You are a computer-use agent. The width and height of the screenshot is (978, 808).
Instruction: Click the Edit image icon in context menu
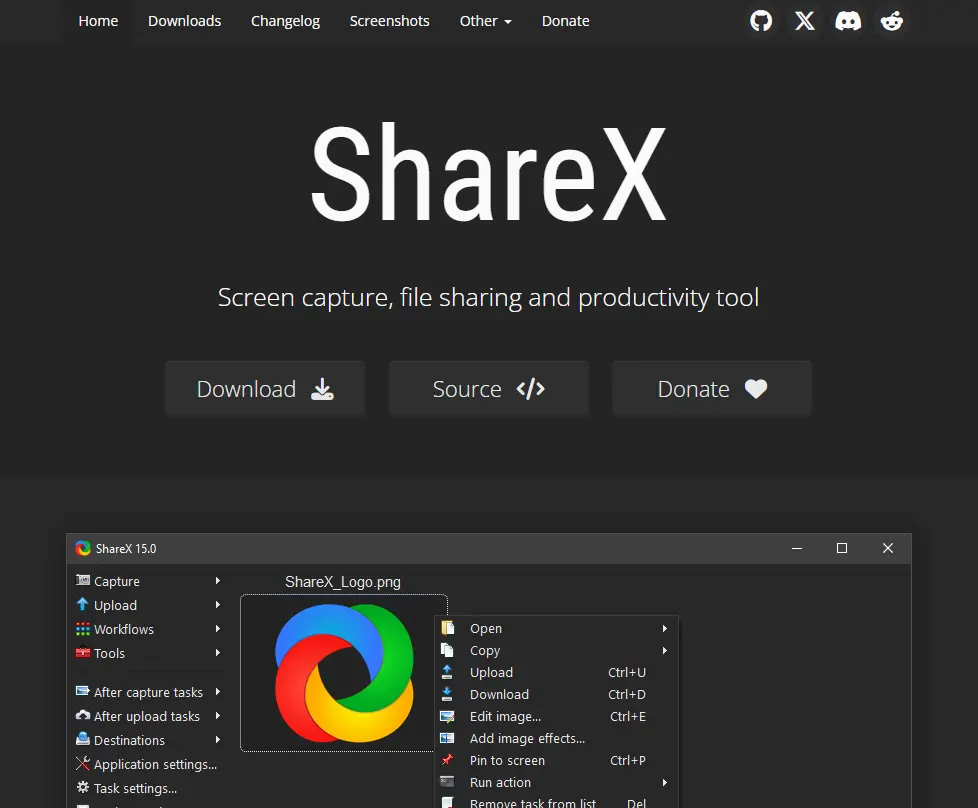447,716
